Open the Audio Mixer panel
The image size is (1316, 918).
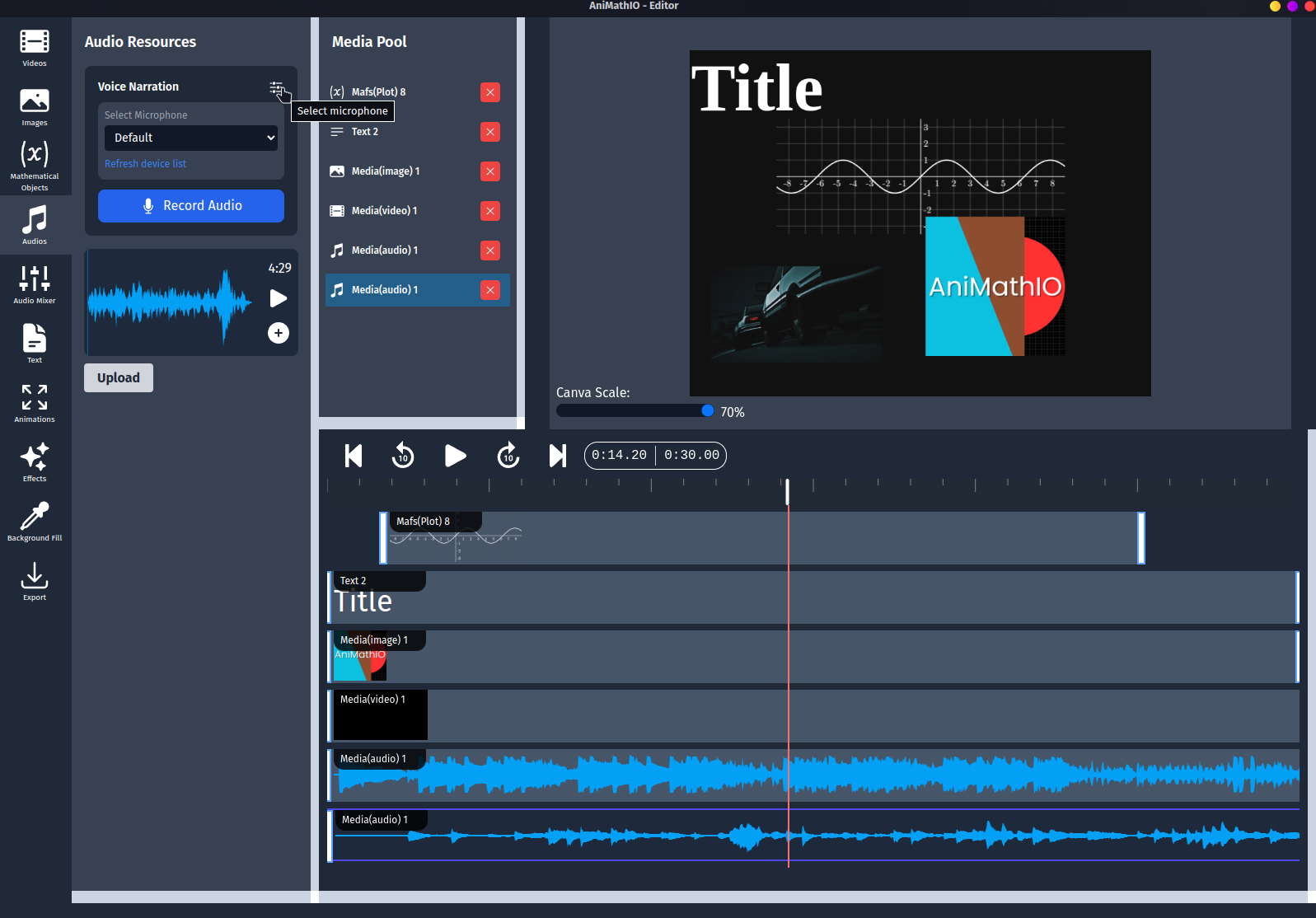pos(35,284)
